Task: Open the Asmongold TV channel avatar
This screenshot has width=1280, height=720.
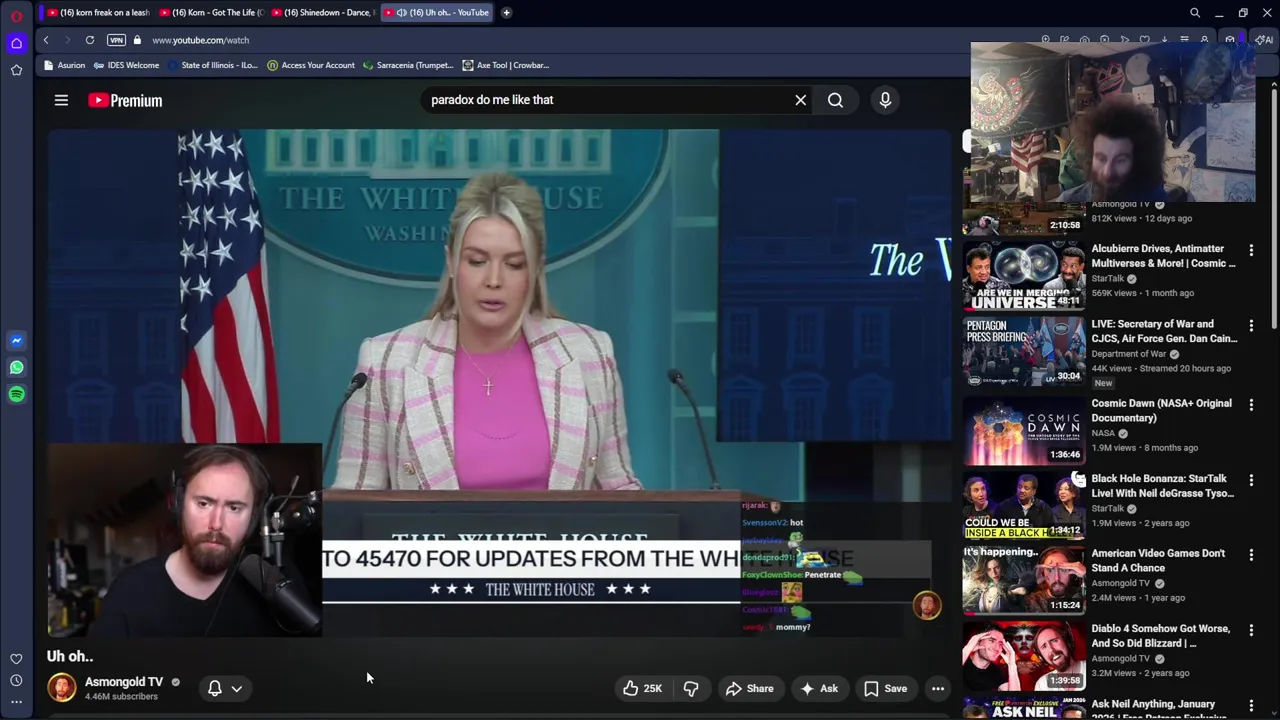Action: 62,688
